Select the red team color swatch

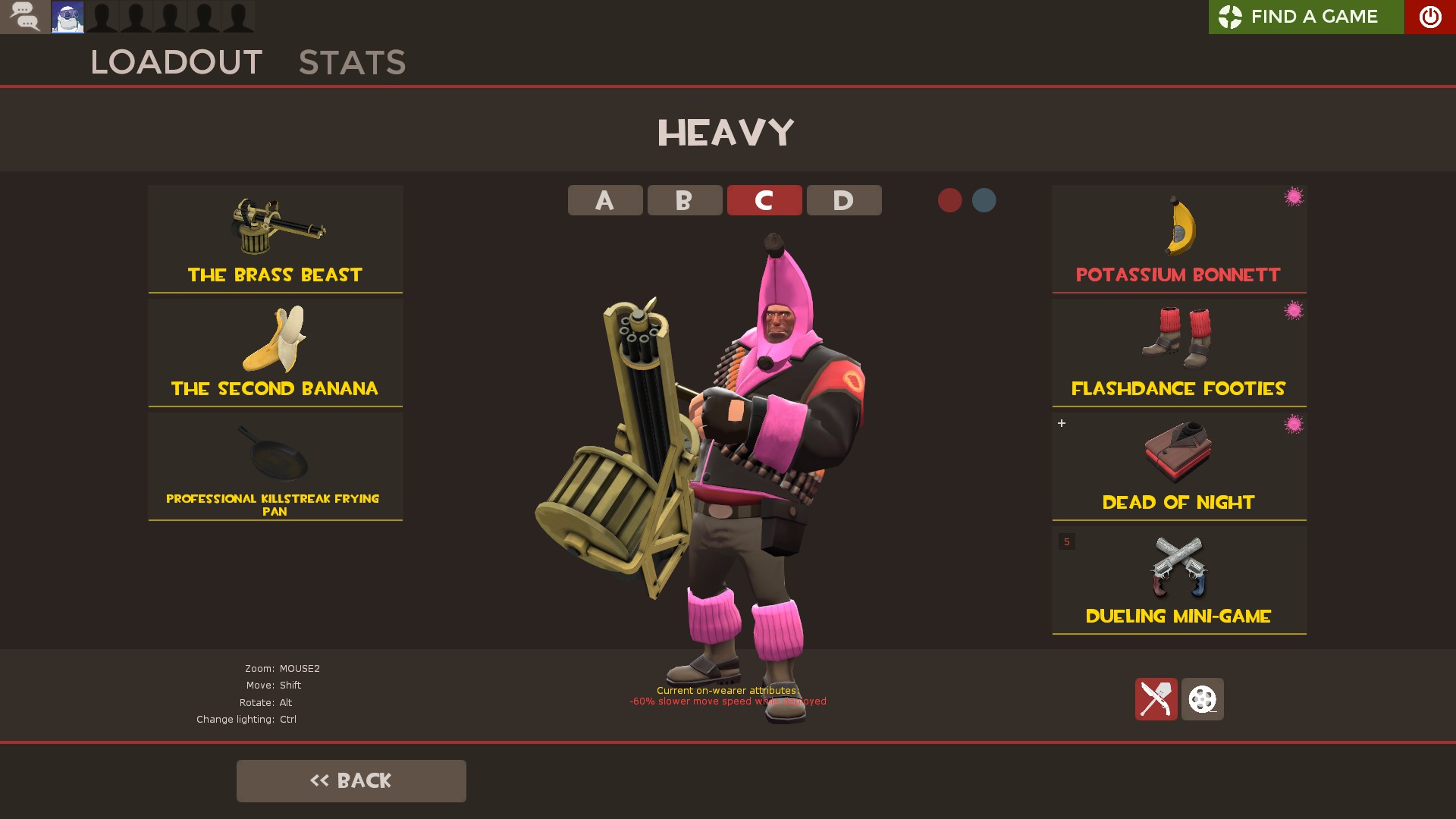click(x=949, y=200)
